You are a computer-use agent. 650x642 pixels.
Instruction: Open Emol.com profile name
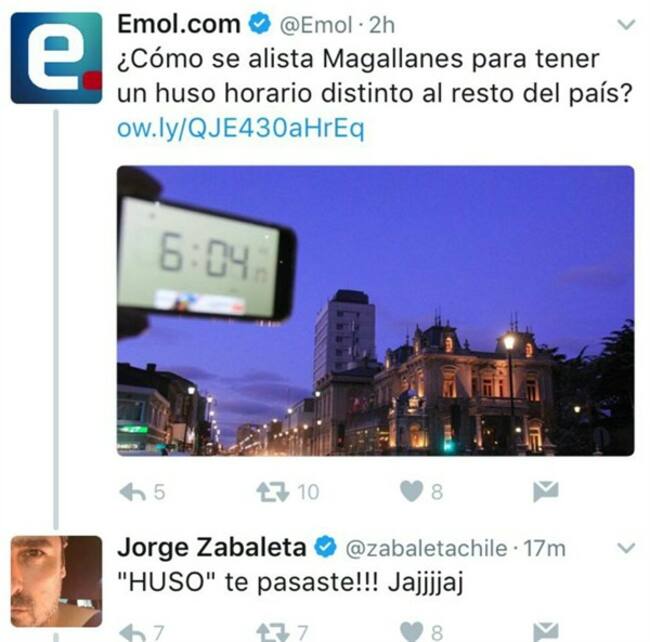tap(179, 24)
